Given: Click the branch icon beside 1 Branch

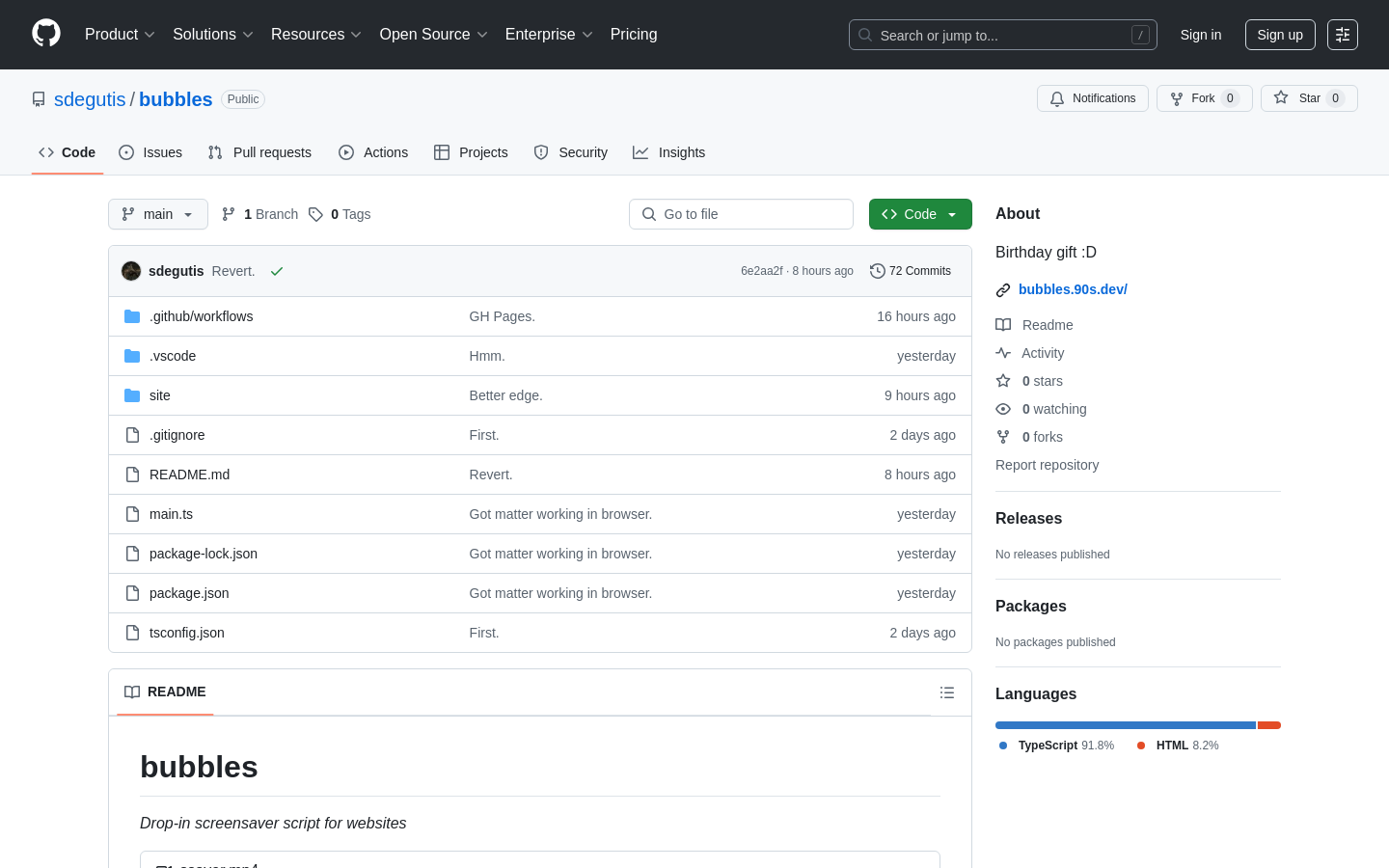Looking at the screenshot, I should pyautogui.click(x=229, y=214).
